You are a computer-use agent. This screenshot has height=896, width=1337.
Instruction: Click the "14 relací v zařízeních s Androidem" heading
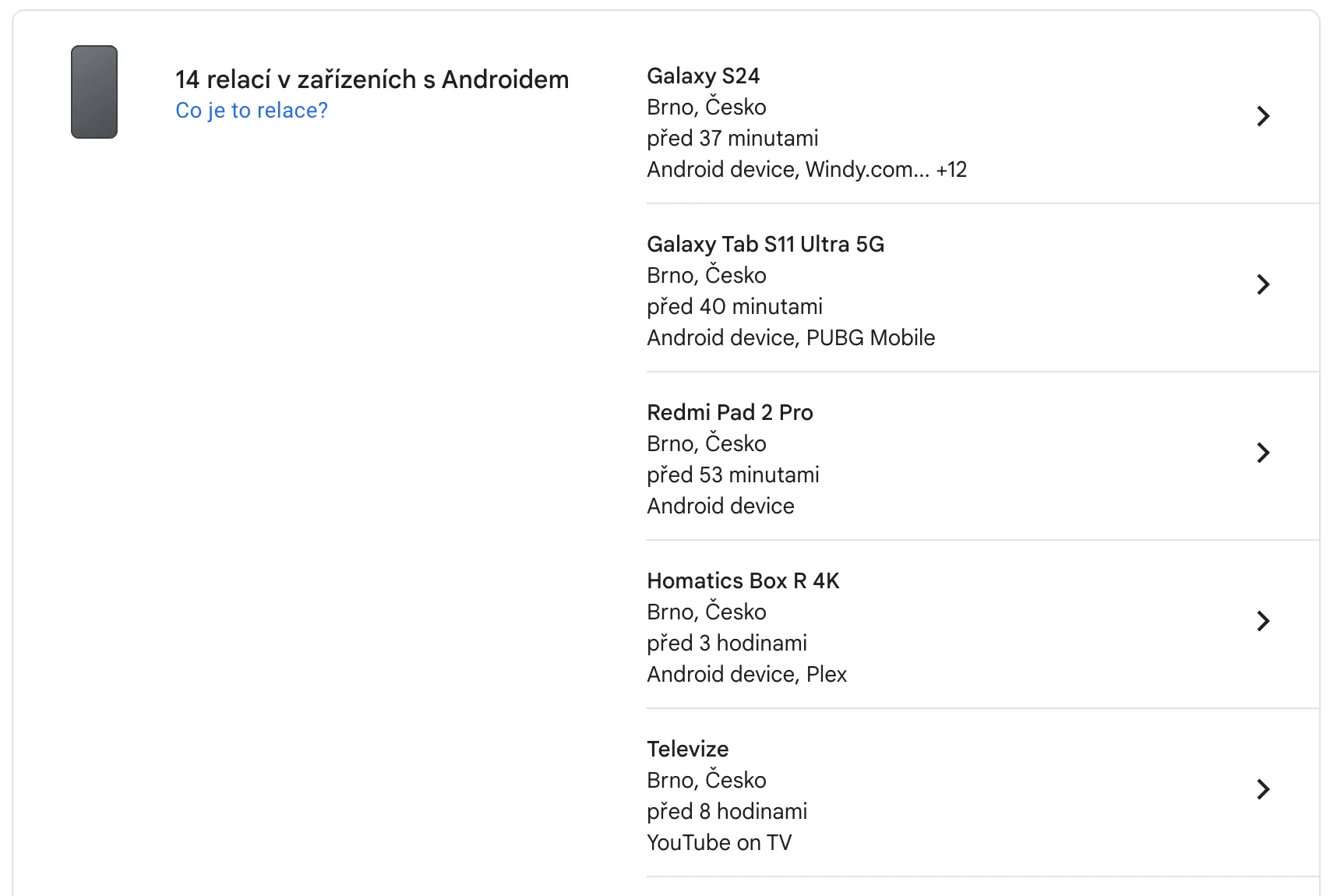pos(372,79)
